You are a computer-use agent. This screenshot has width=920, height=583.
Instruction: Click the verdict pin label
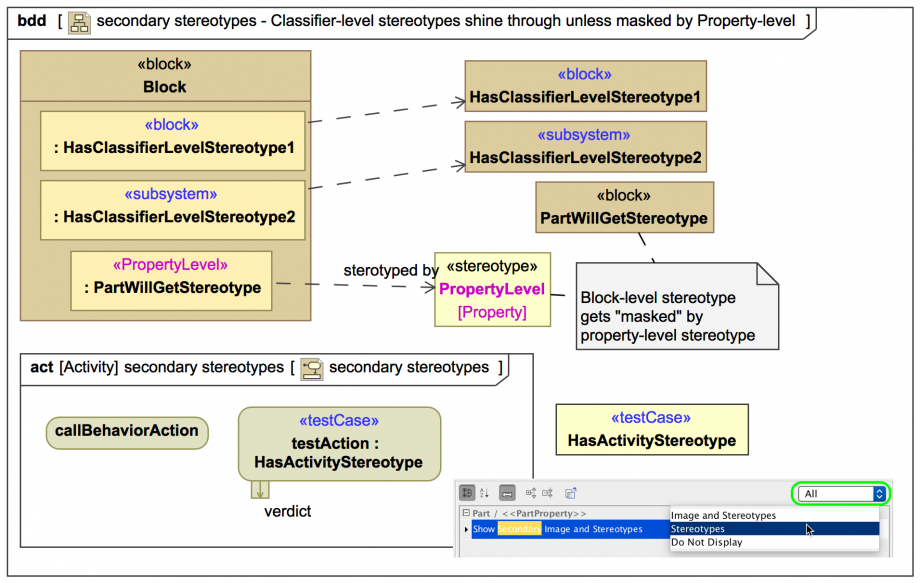pos(288,511)
